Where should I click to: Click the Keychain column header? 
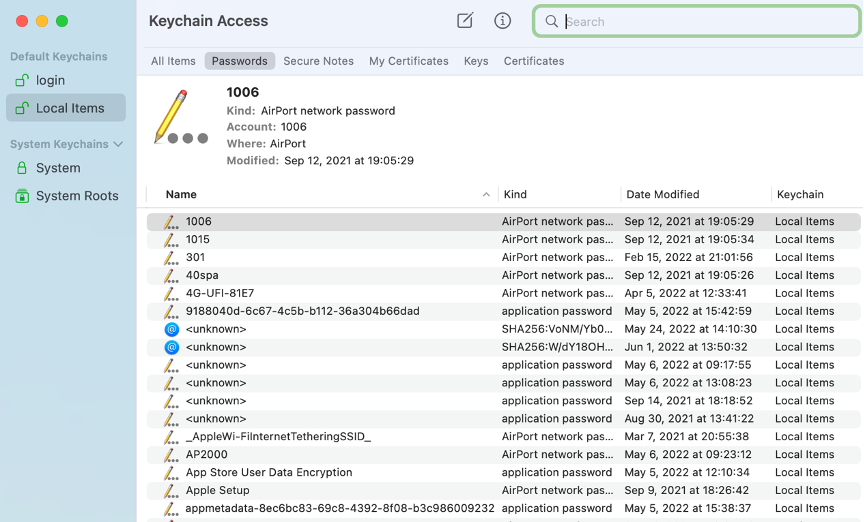pos(800,195)
